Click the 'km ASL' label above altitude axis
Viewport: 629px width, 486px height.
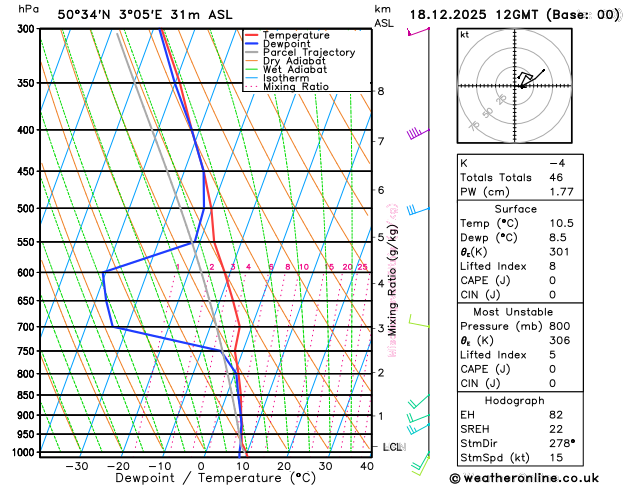[384, 16]
